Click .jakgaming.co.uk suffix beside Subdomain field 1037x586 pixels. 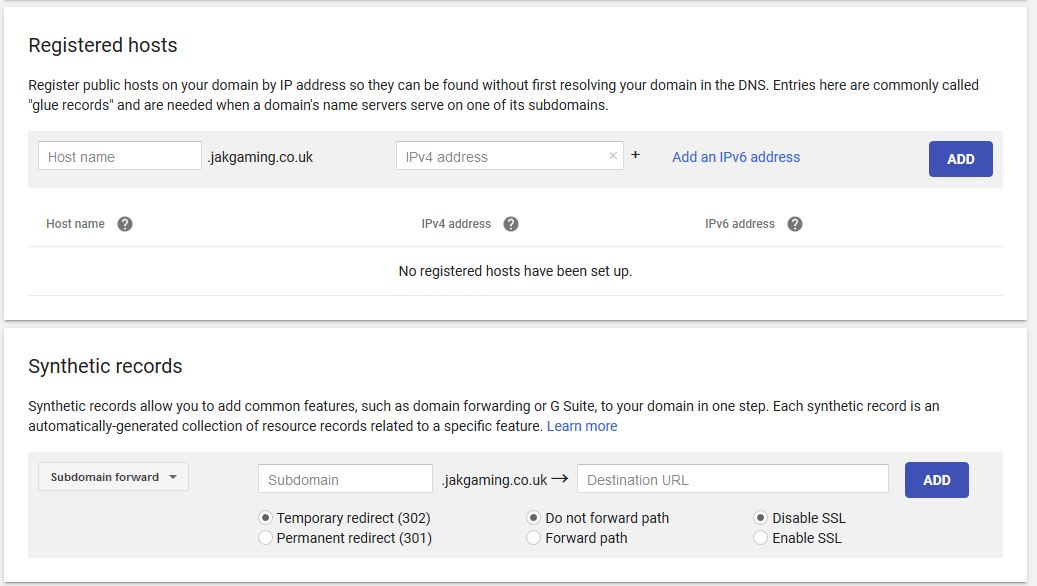click(x=495, y=480)
